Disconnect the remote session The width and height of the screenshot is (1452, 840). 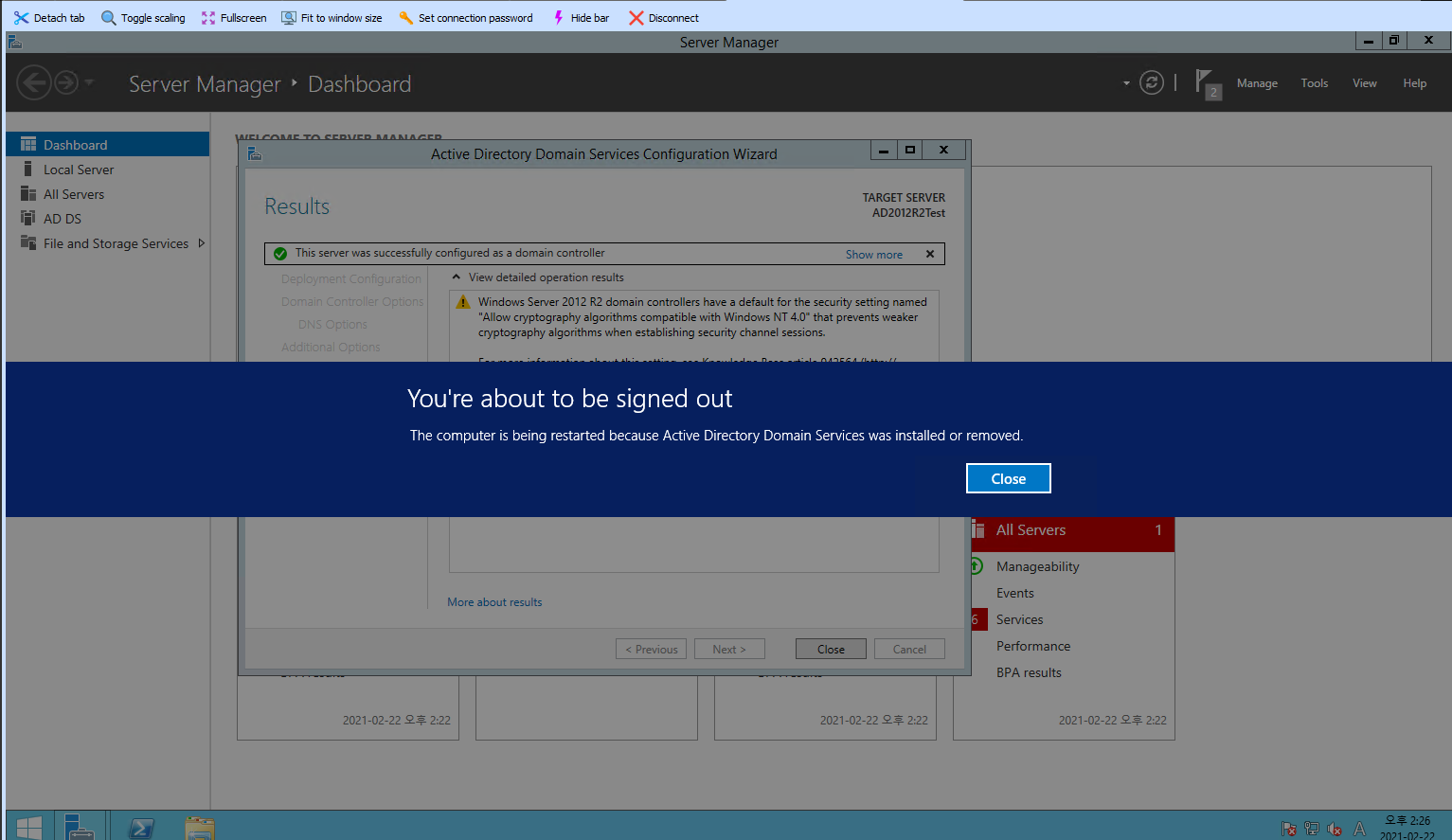(663, 18)
